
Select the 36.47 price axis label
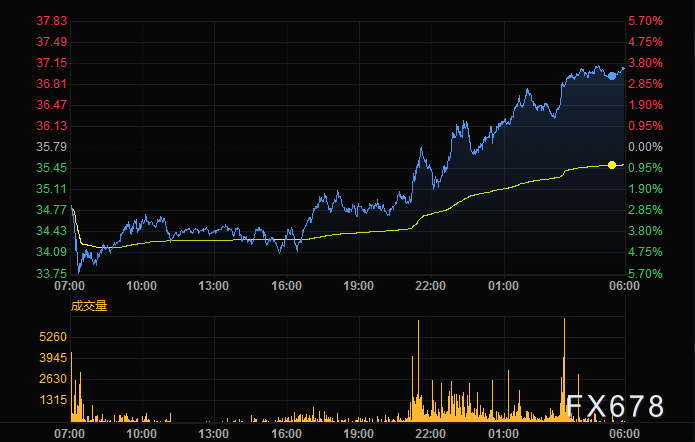[51, 105]
